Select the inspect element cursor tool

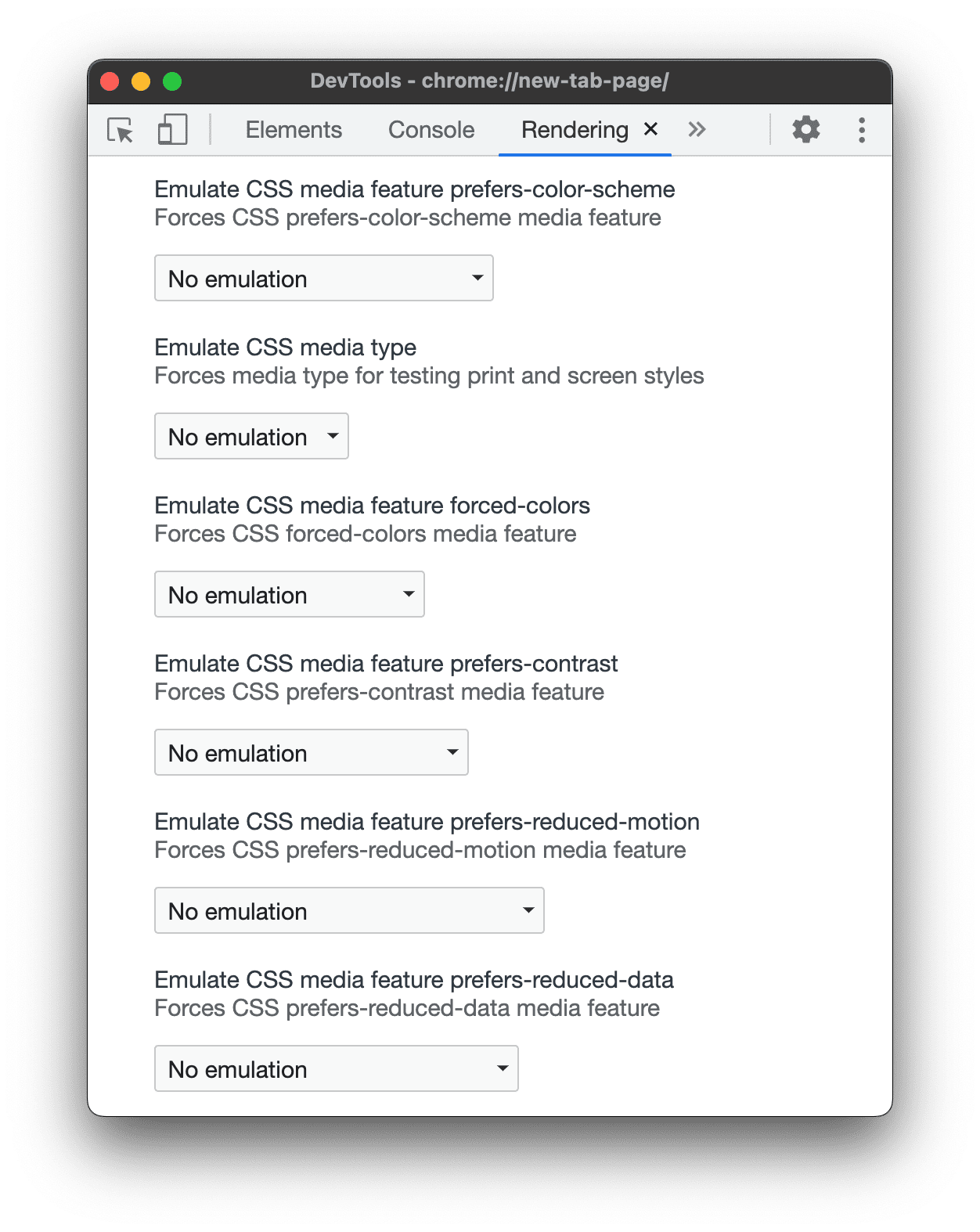pyautogui.click(x=119, y=129)
